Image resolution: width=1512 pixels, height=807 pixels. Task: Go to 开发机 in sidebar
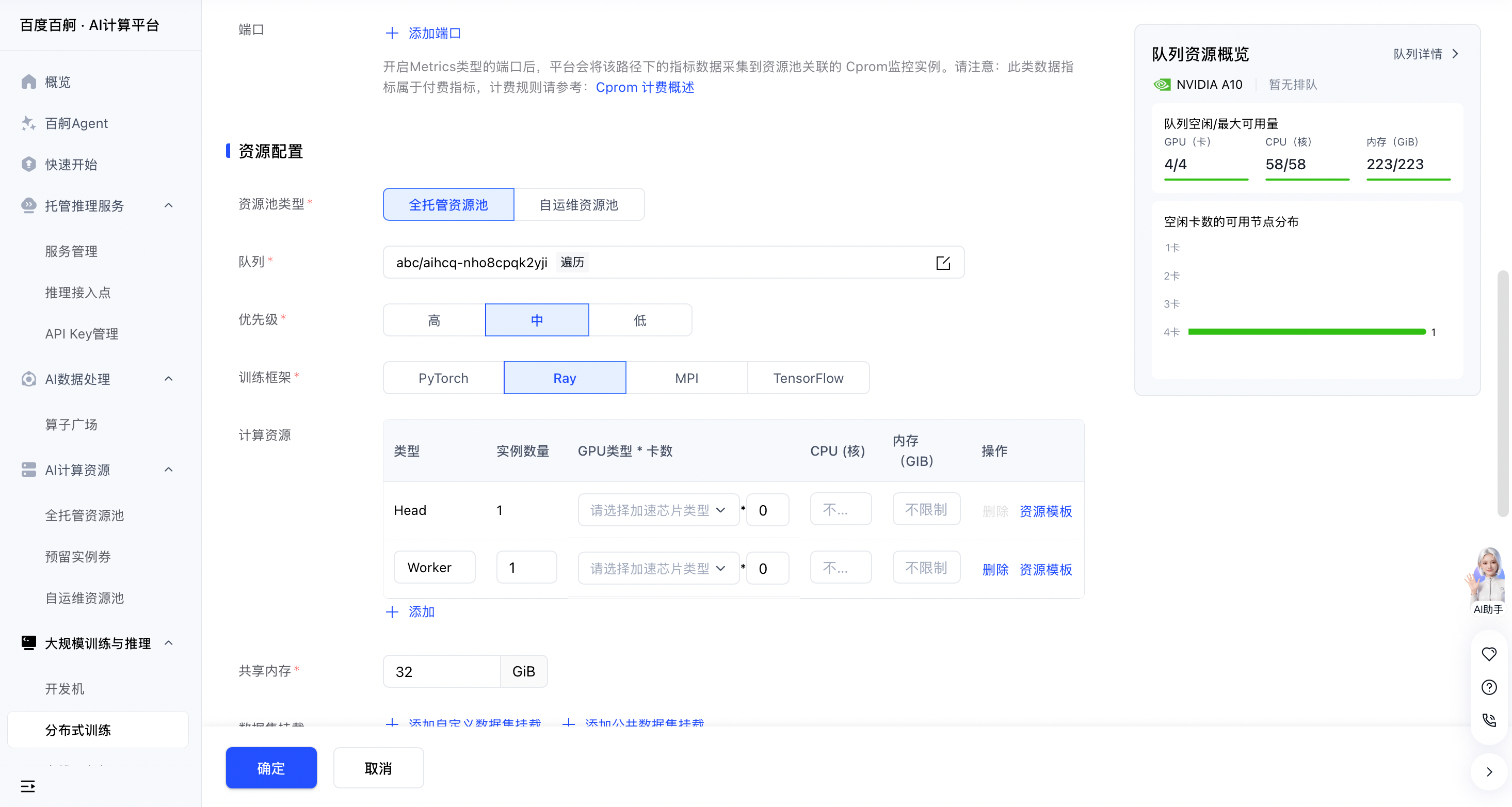pyautogui.click(x=65, y=688)
